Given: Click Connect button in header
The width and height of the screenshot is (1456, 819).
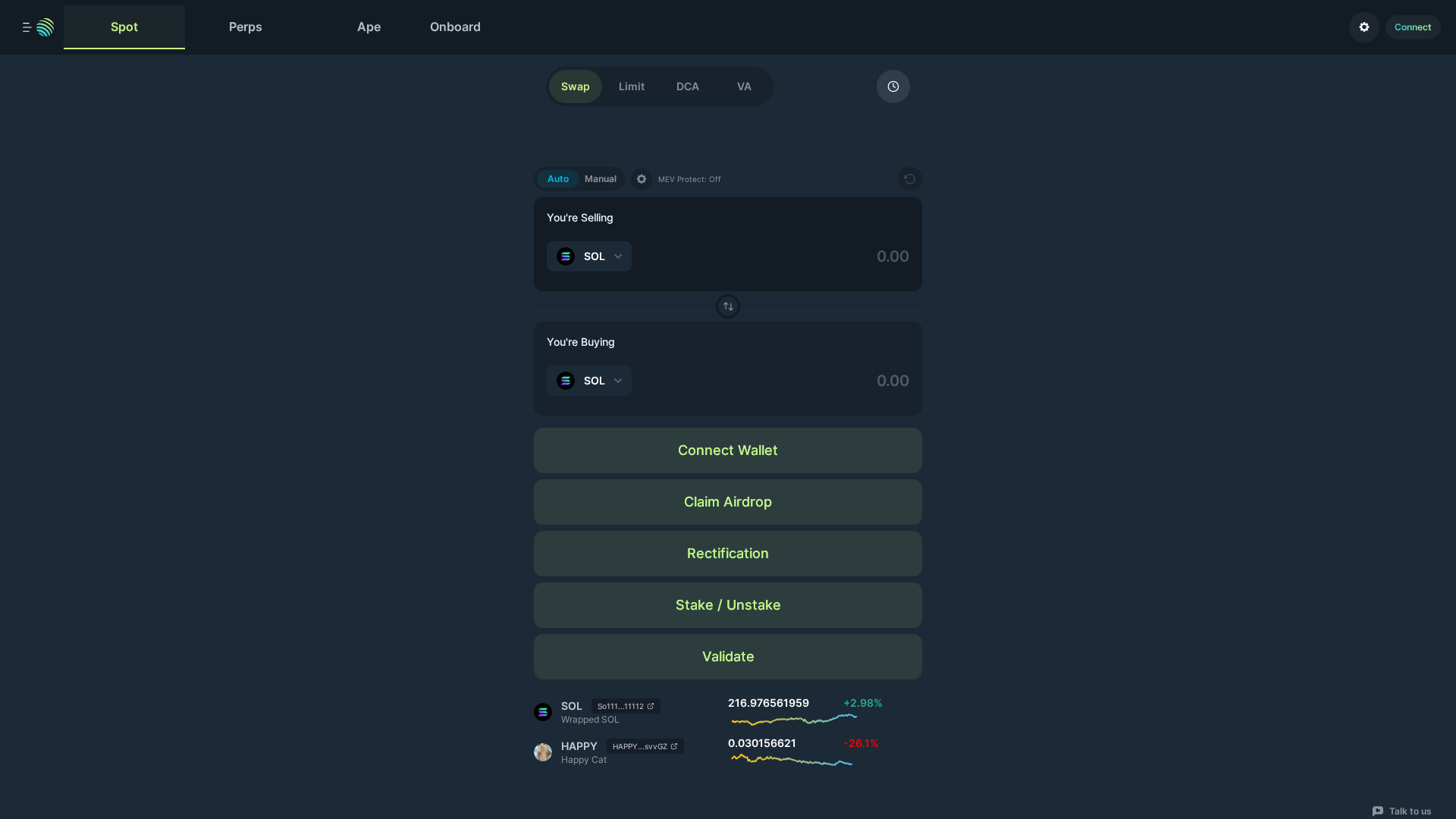Looking at the screenshot, I should pos(1413,27).
